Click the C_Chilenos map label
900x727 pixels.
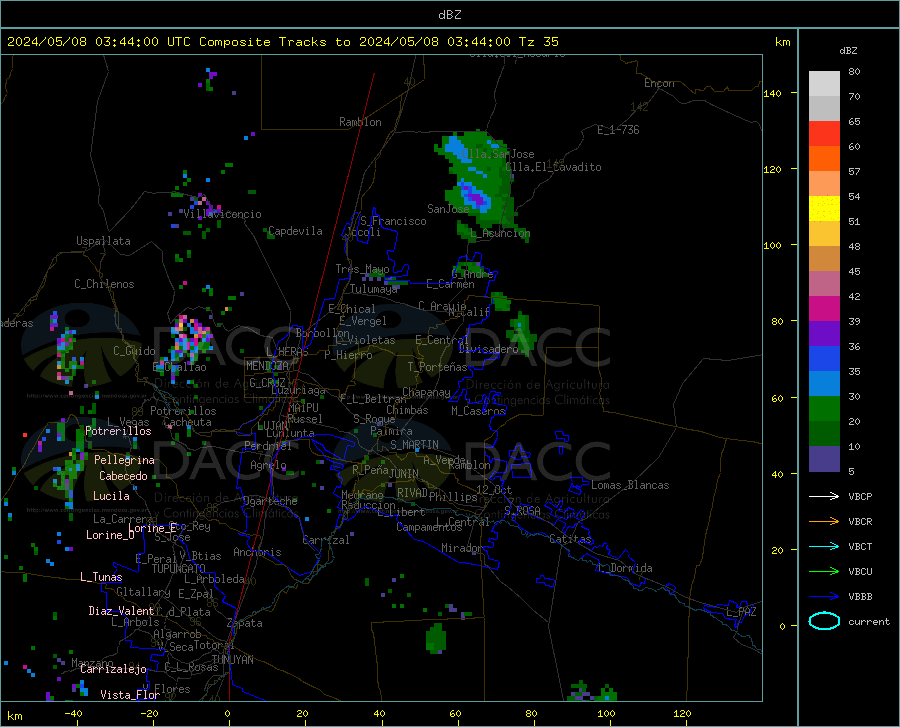[104, 284]
